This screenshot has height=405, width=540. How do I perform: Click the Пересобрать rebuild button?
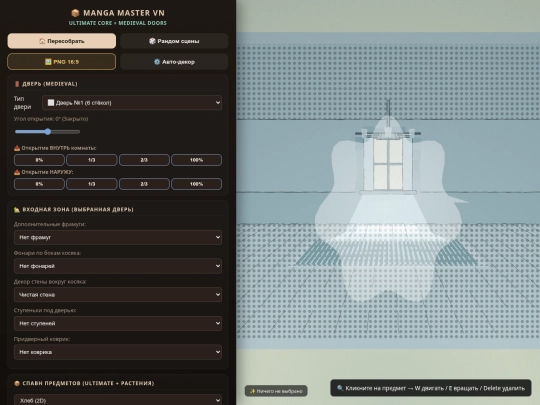coord(62,41)
